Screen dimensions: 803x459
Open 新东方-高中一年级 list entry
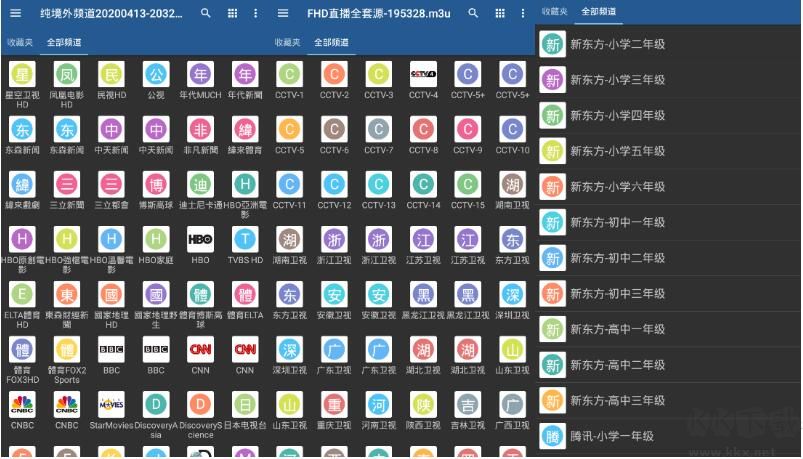668,329
